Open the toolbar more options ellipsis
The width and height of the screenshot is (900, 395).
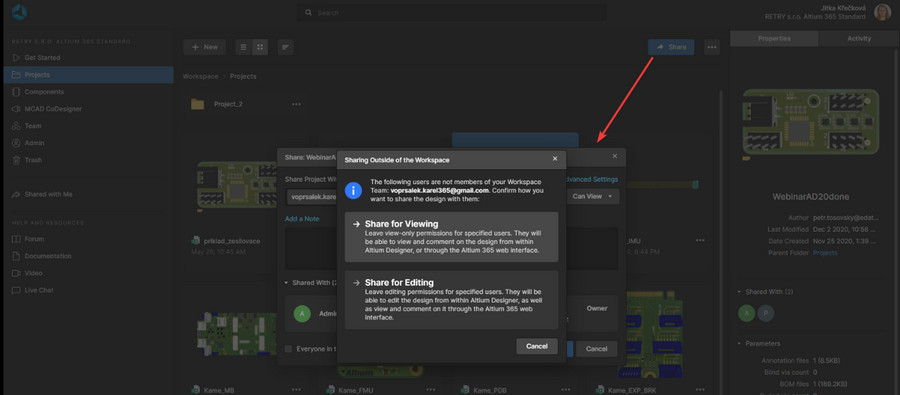pyautogui.click(x=712, y=47)
